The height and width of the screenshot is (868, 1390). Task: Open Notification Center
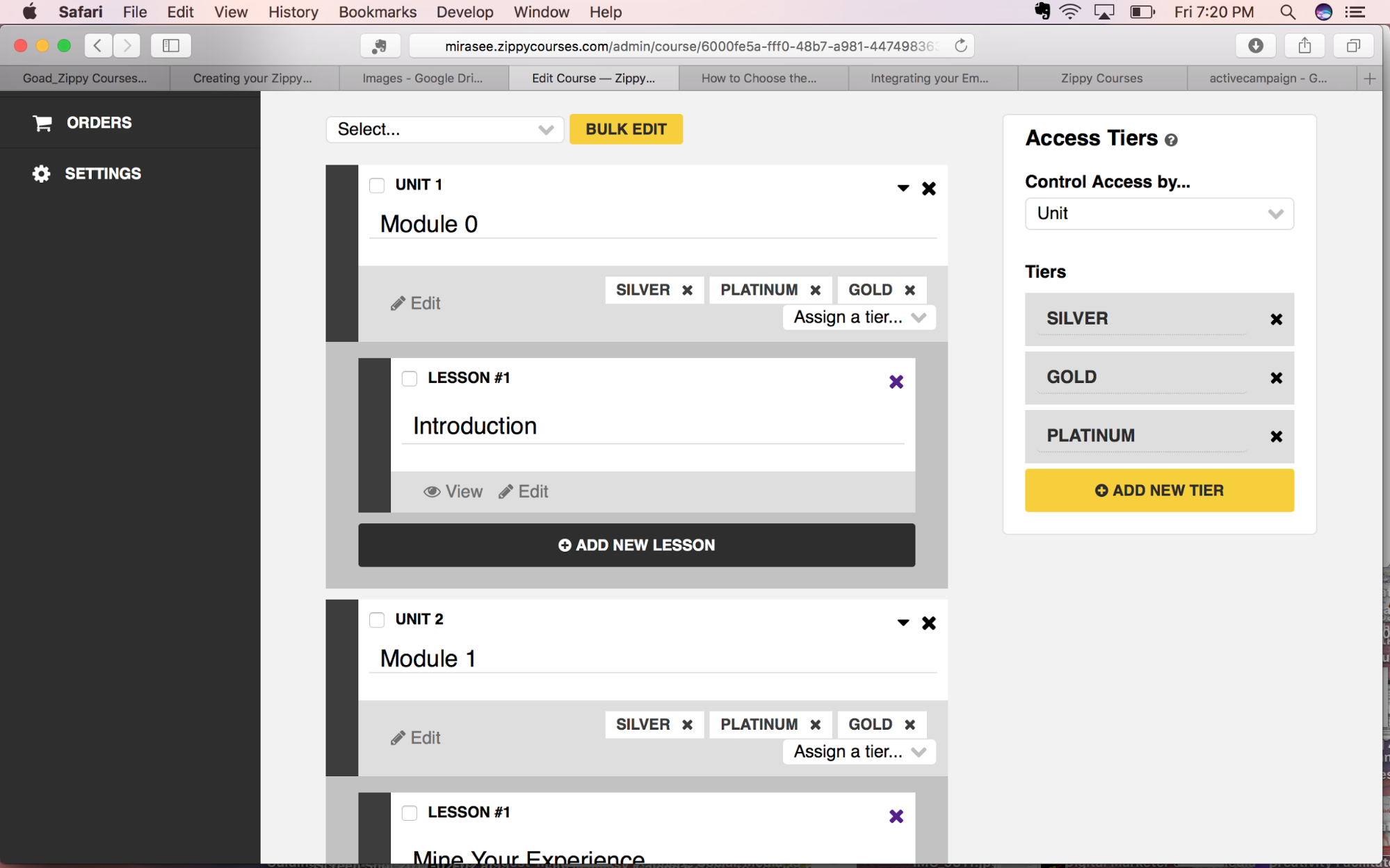coord(1355,12)
